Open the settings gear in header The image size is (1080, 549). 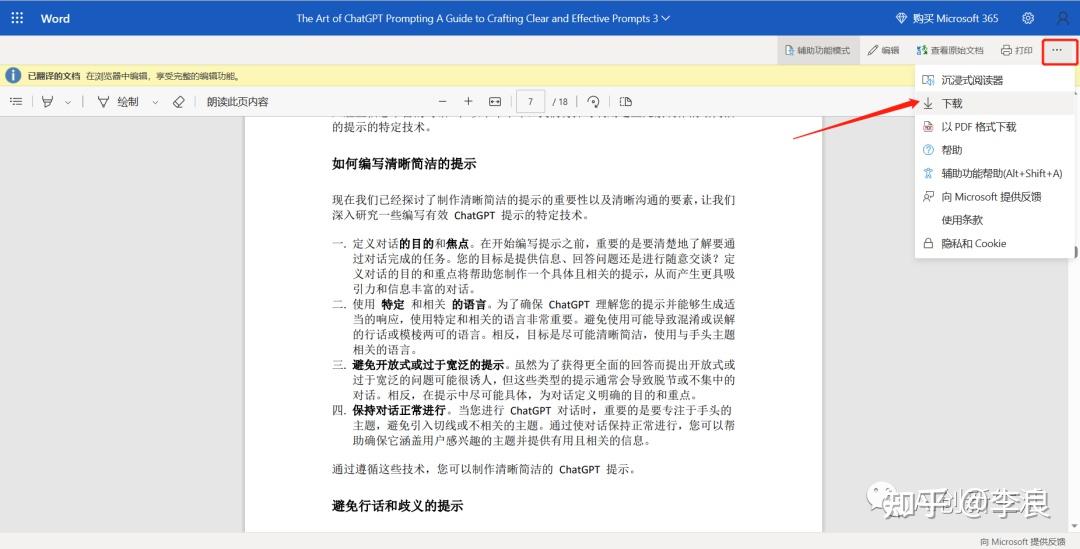(x=1028, y=19)
